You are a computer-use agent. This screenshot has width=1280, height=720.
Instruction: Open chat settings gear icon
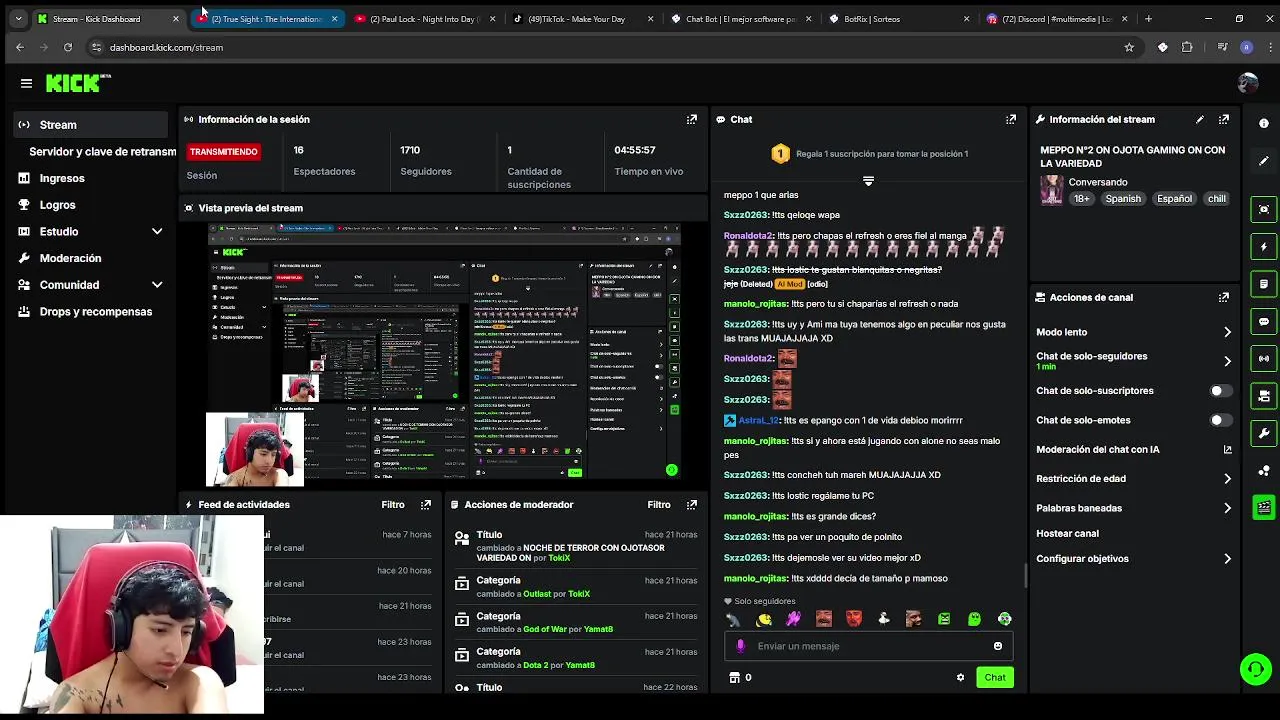(x=961, y=678)
